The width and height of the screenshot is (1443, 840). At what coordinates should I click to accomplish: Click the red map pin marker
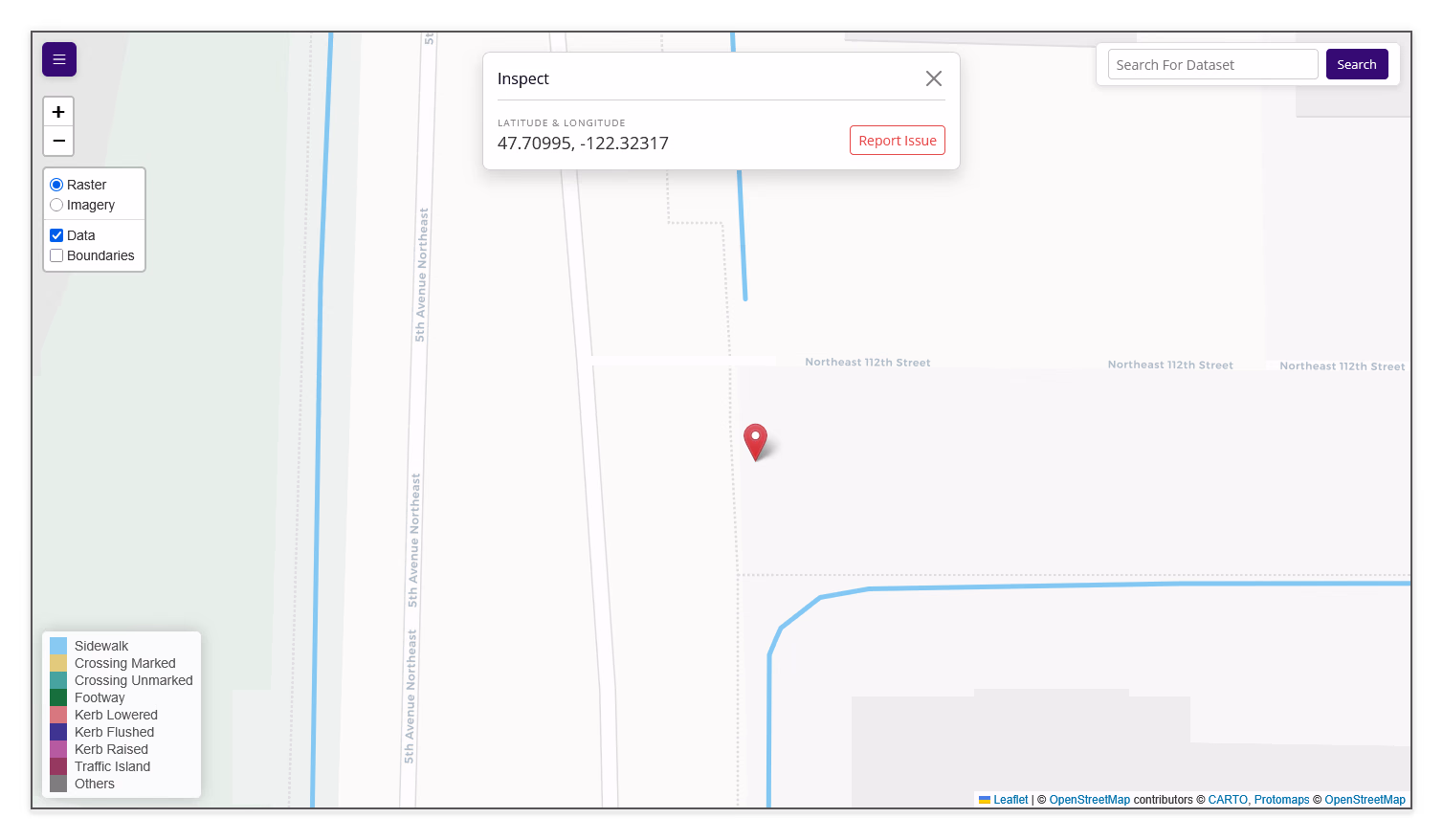point(756,442)
